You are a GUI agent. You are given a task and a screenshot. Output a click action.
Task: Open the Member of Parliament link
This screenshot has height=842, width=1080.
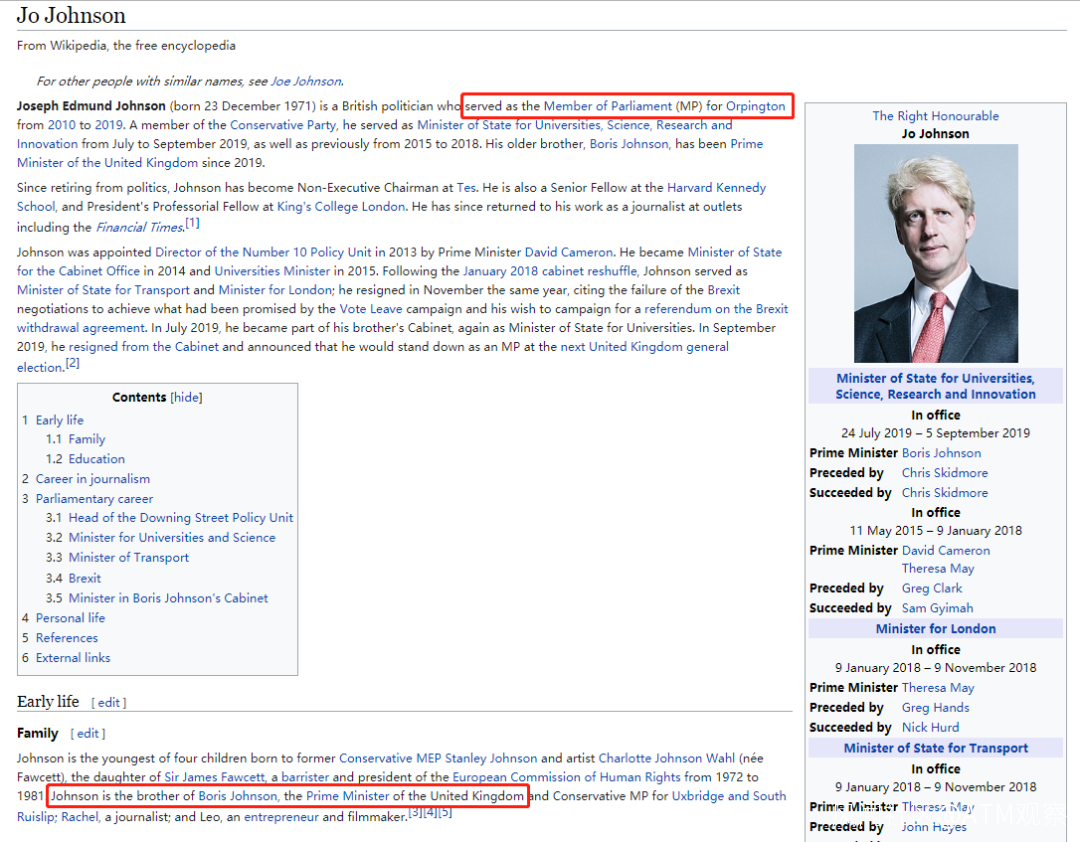tap(608, 106)
